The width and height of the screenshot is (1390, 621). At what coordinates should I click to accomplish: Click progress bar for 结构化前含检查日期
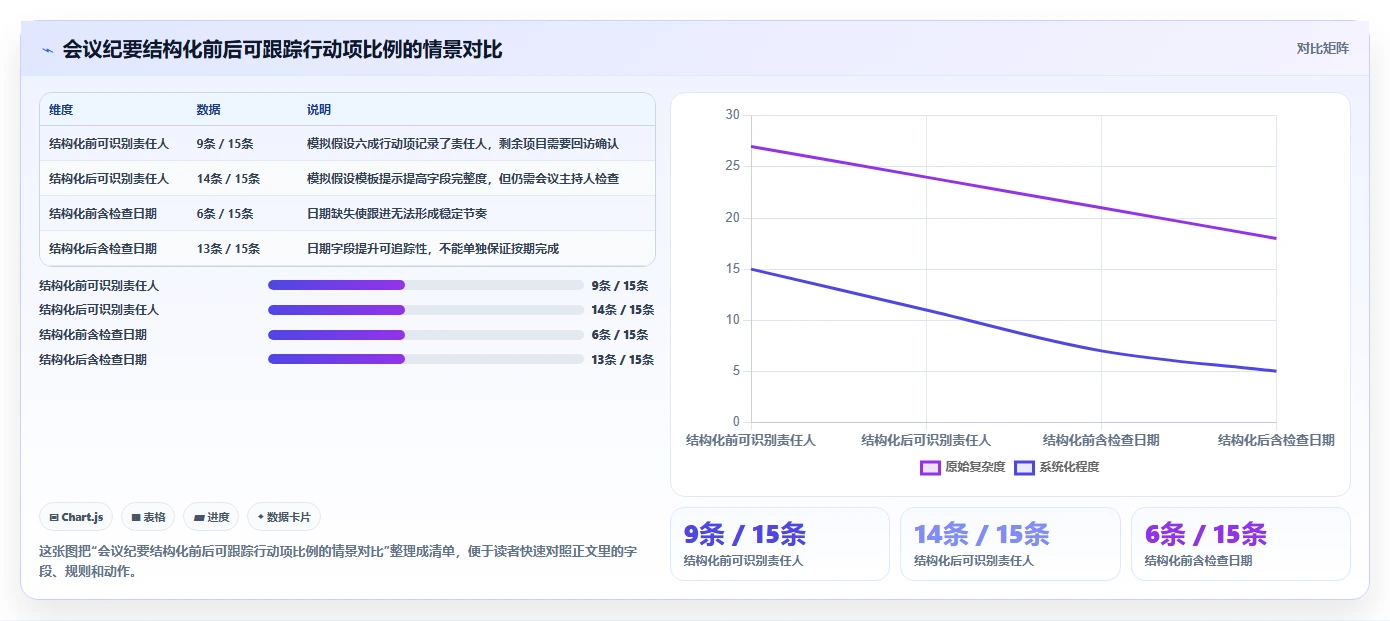click(x=425, y=335)
